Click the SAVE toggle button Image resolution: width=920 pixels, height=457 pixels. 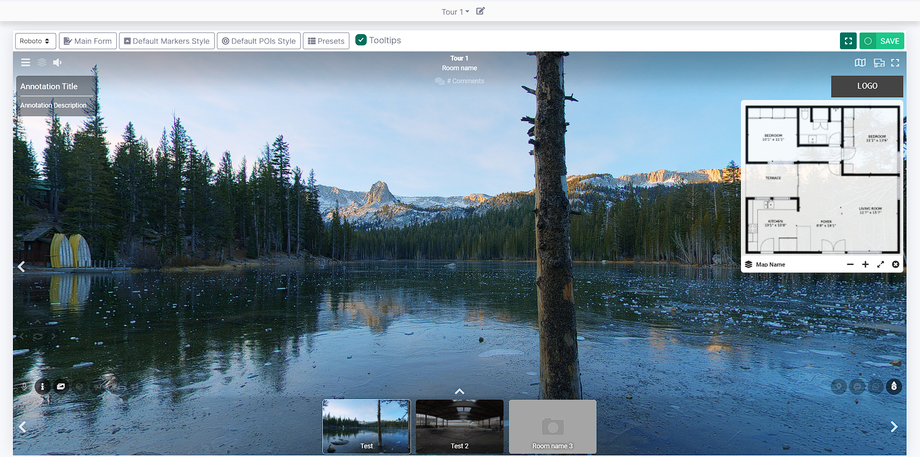tap(882, 41)
